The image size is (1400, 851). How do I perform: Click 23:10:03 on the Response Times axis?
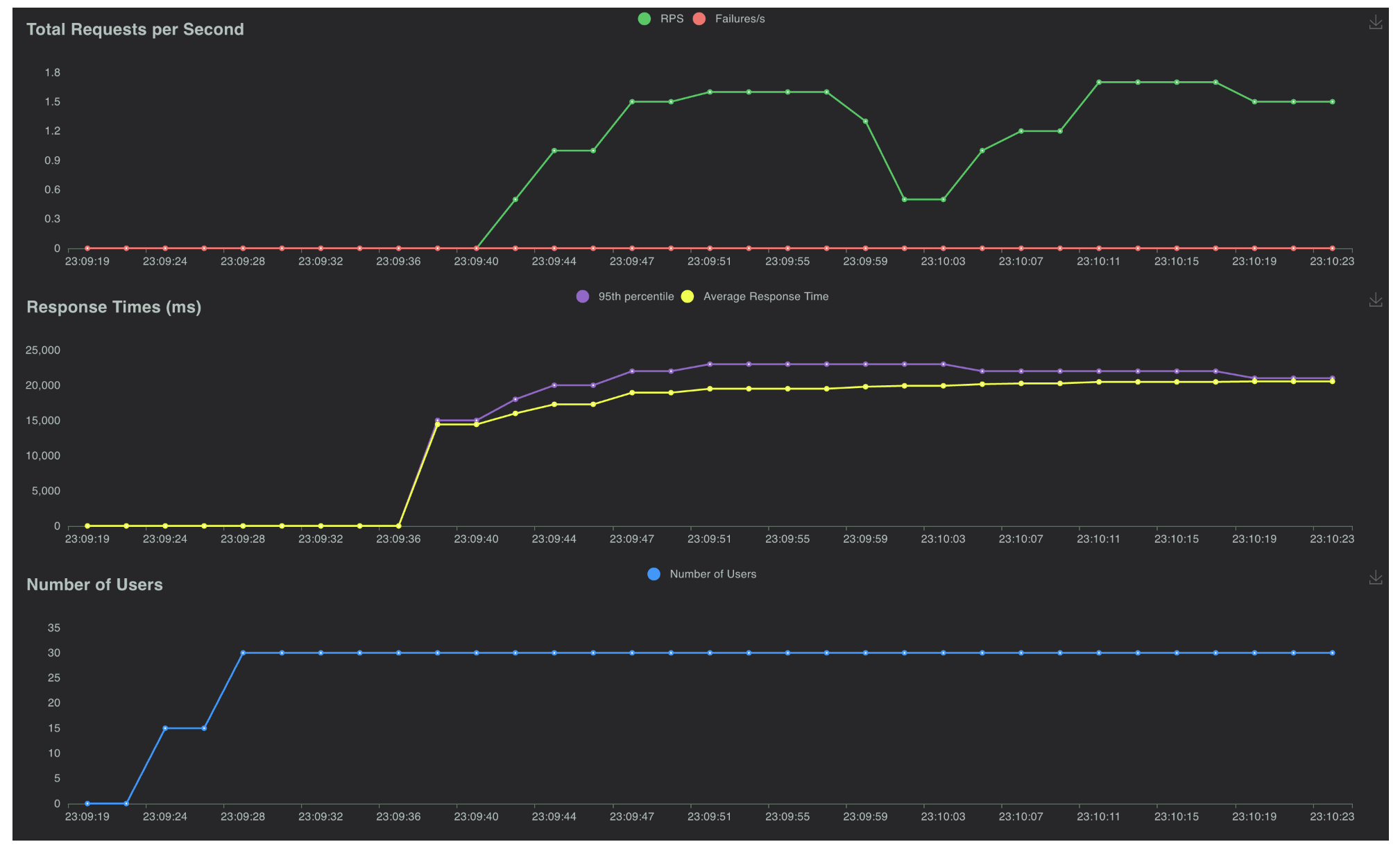tap(943, 539)
